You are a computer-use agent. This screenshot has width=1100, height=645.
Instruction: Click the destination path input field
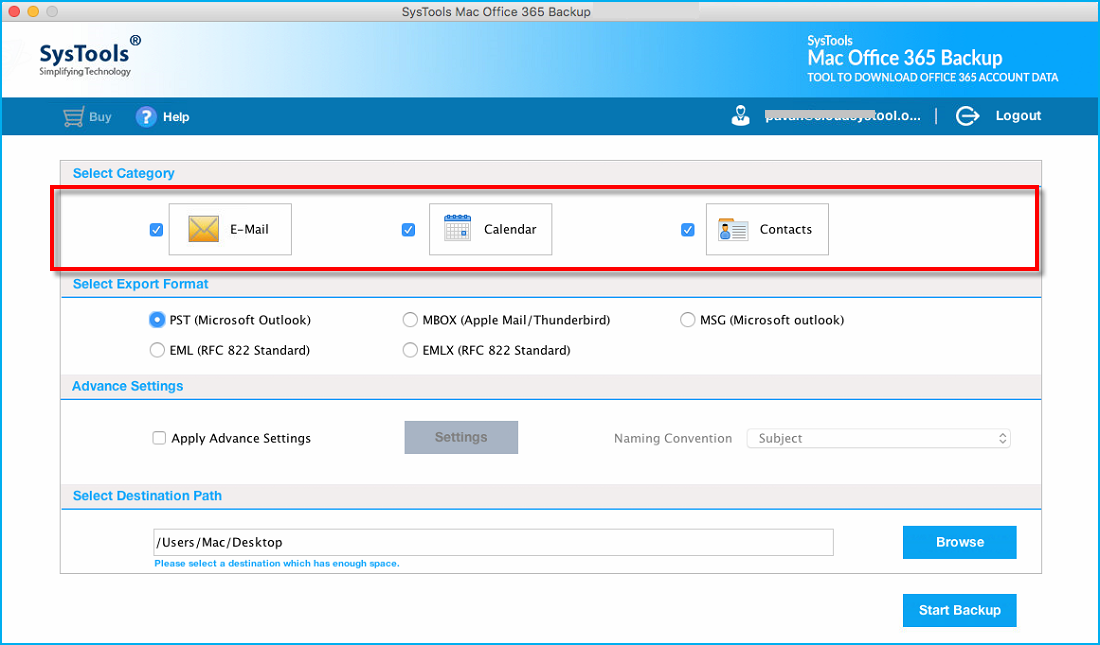click(493, 543)
